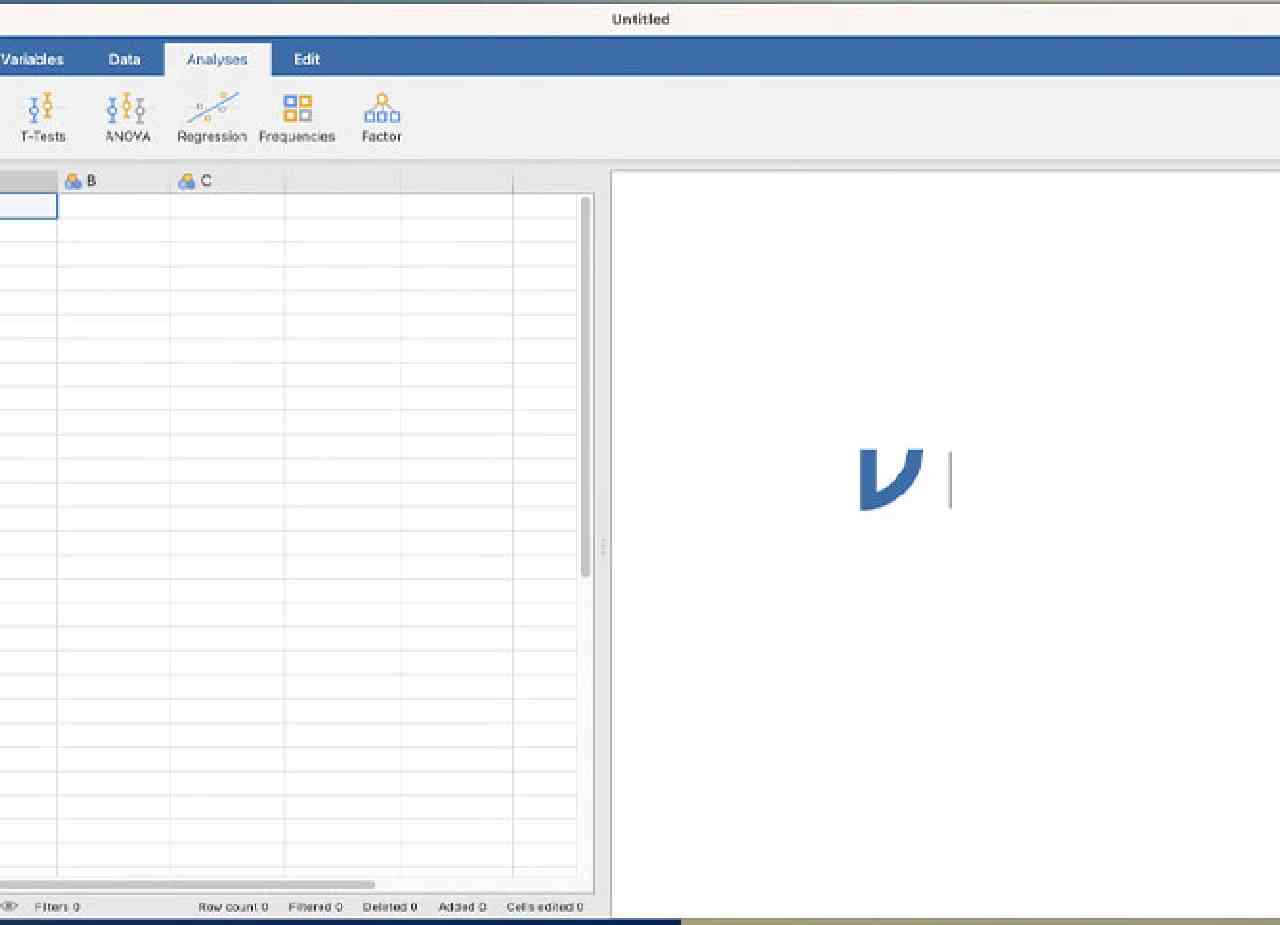Click the selected first cell in spreadsheet
This screenshot has height=925, width=1280.
[x=28, y=206]
